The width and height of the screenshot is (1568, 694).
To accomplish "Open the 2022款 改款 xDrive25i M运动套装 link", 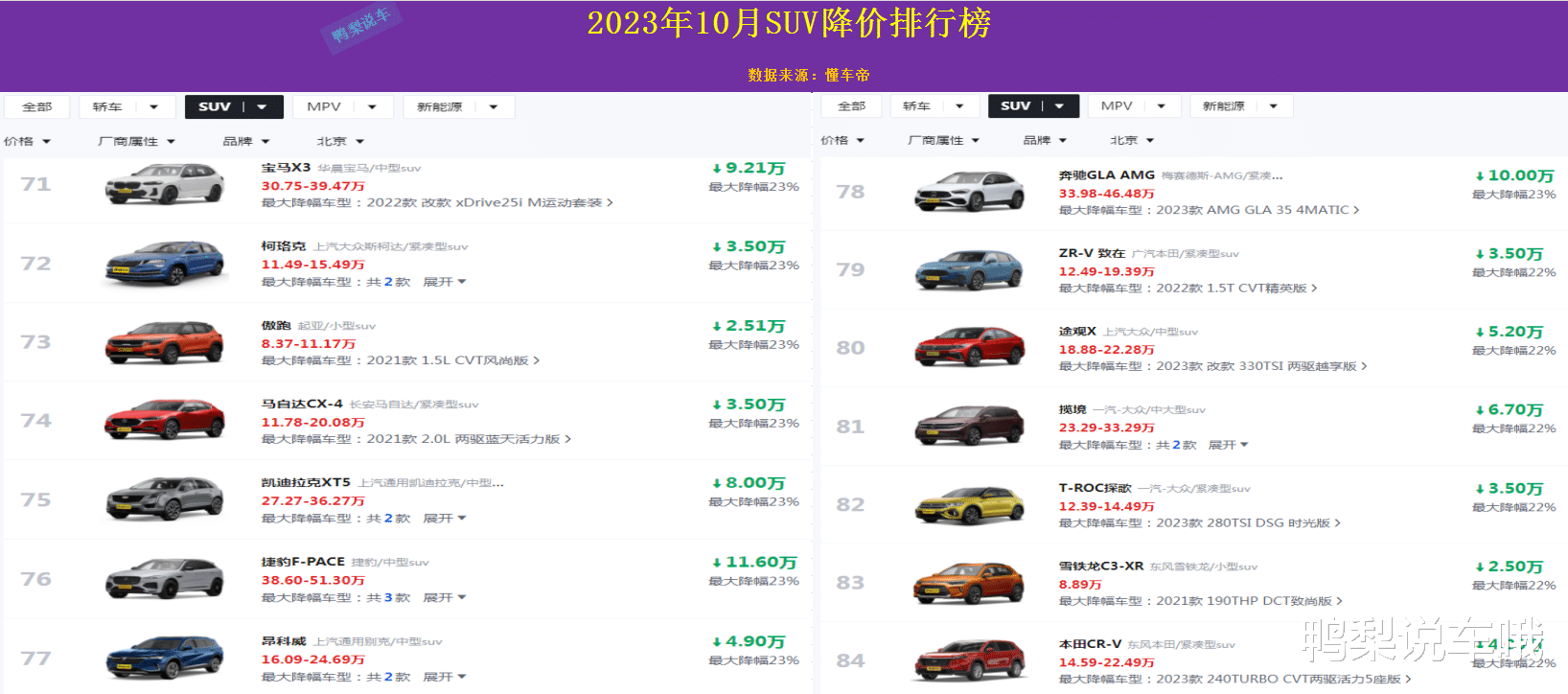I will [489, 202].
